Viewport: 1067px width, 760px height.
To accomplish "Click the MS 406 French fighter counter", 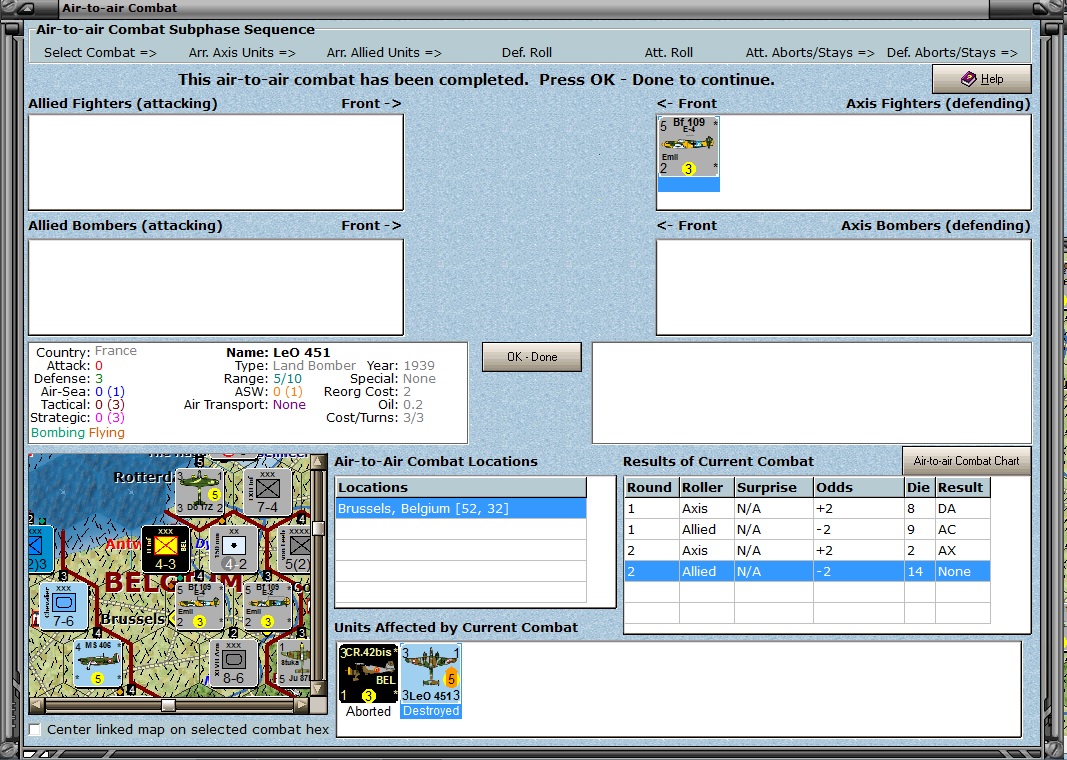I will [x=97, y=663].
